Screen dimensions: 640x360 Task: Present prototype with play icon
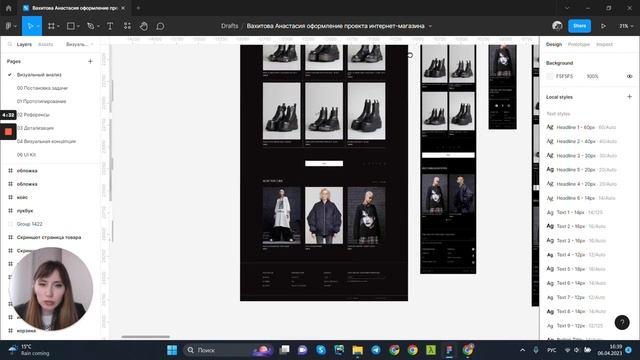(603, 26)
